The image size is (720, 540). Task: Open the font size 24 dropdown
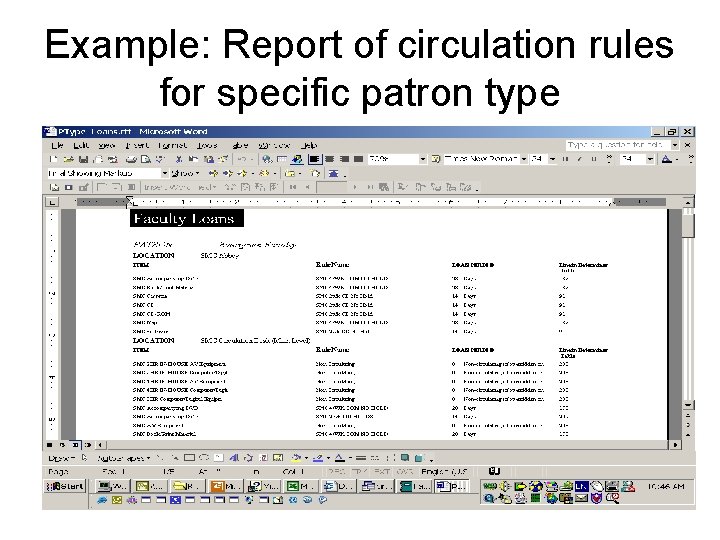click(x=552, y=159)
